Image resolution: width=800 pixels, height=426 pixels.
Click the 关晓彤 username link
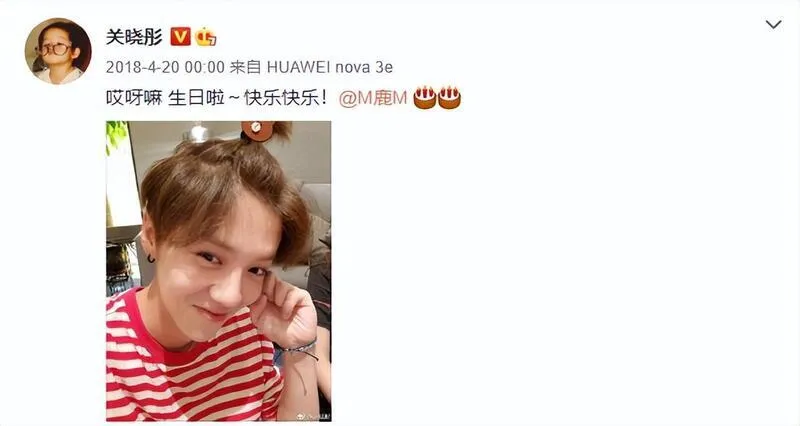pos(134,37)
